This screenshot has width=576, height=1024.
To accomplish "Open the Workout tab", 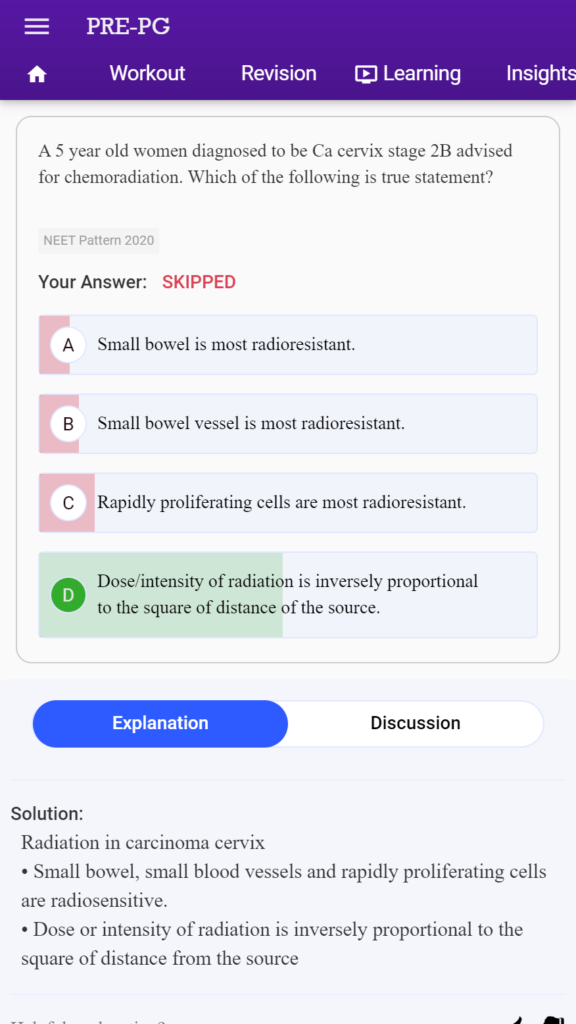I will pyautogui.click(x=147, y=73).
